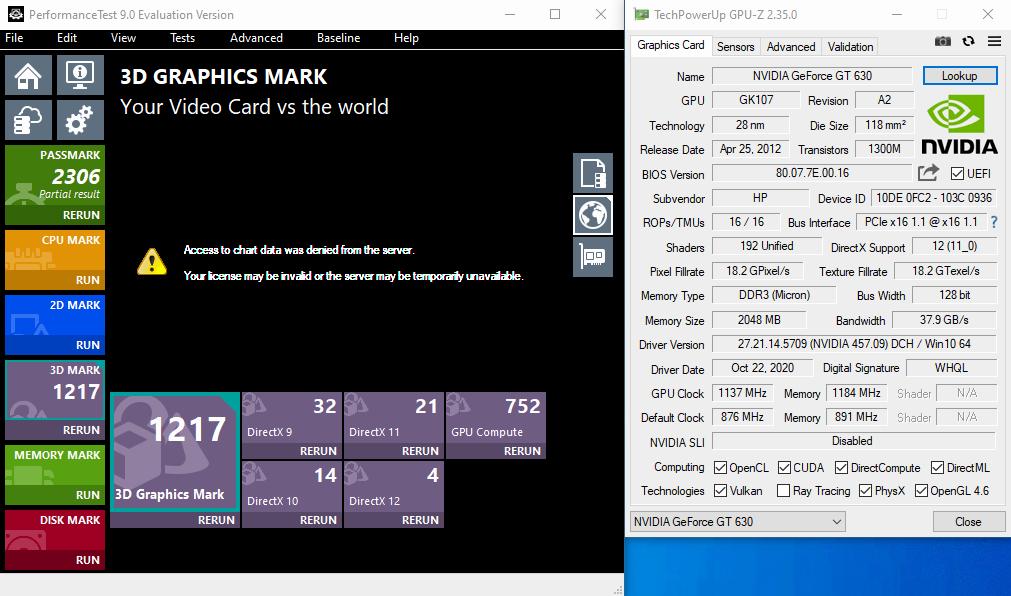This screenshot has width=1011, height=596.
Task: Click the GPU-Z title bar app icon
Action: pos(641,14)
